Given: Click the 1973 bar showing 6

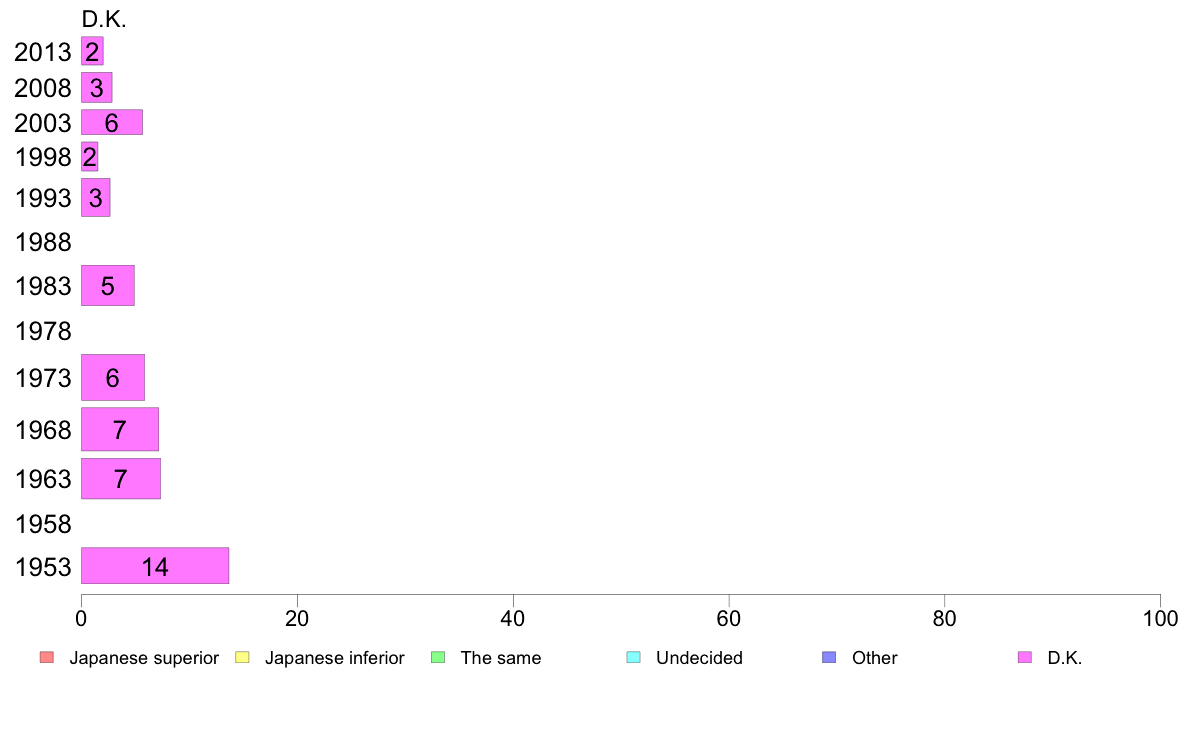Looking at the screenshot, I should tap(113, 377).
